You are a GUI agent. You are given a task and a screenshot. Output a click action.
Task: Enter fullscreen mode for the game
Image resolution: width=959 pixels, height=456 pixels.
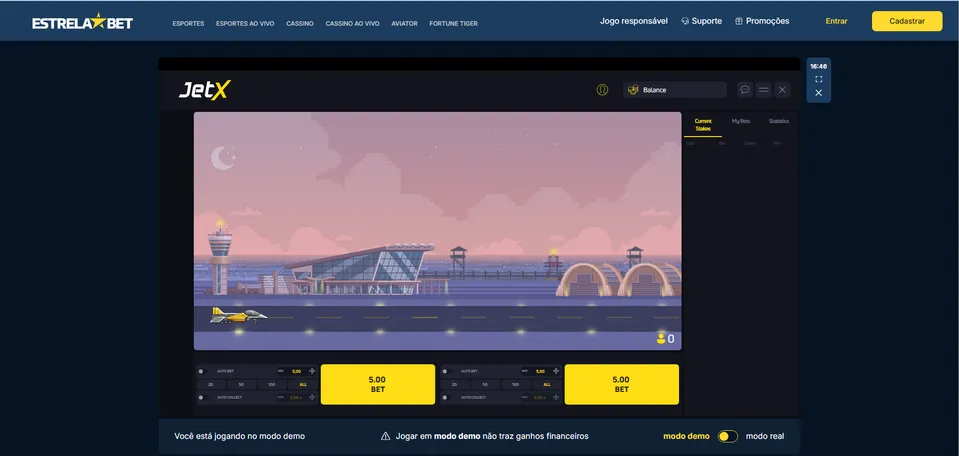[x=818, y=79]
